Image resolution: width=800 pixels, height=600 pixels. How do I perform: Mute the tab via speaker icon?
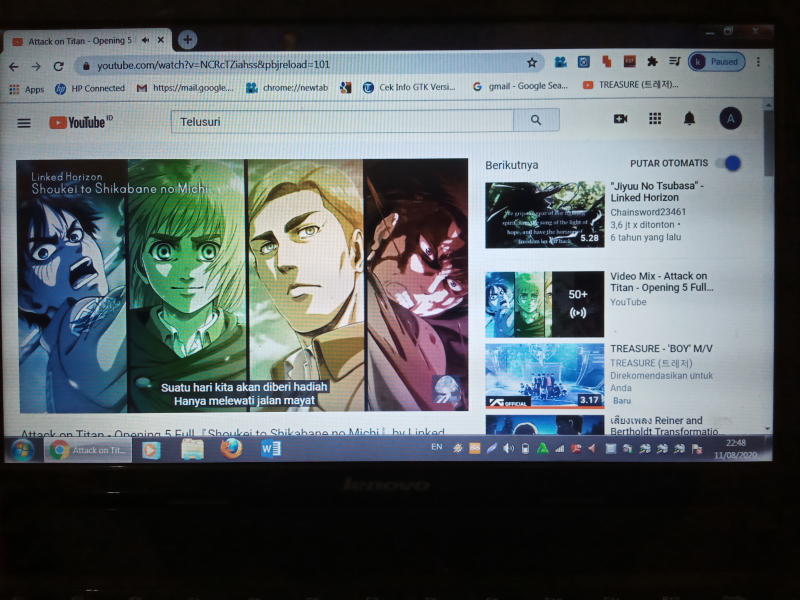pos(145,40)
